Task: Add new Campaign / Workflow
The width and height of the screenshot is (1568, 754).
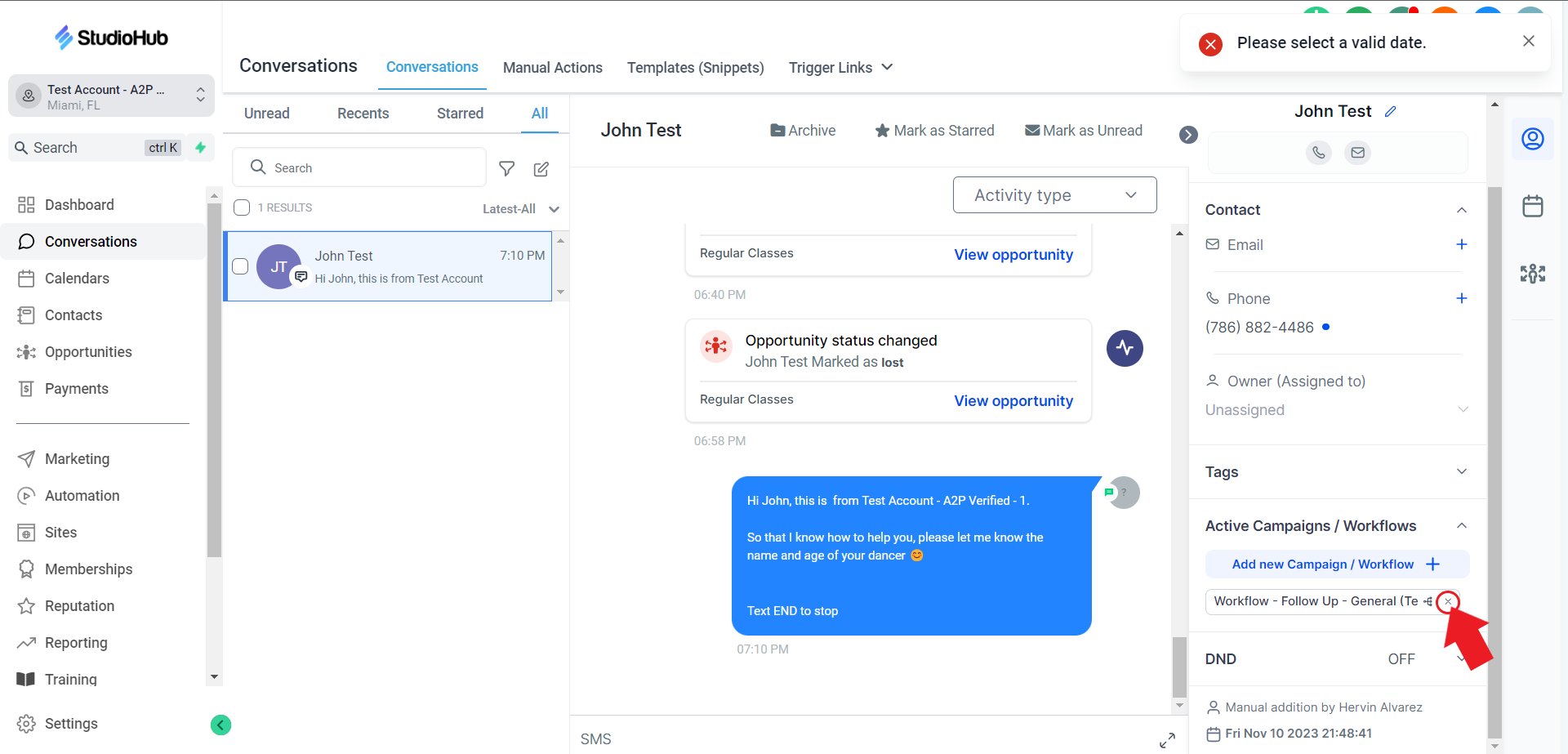Action: point(1337,564)
